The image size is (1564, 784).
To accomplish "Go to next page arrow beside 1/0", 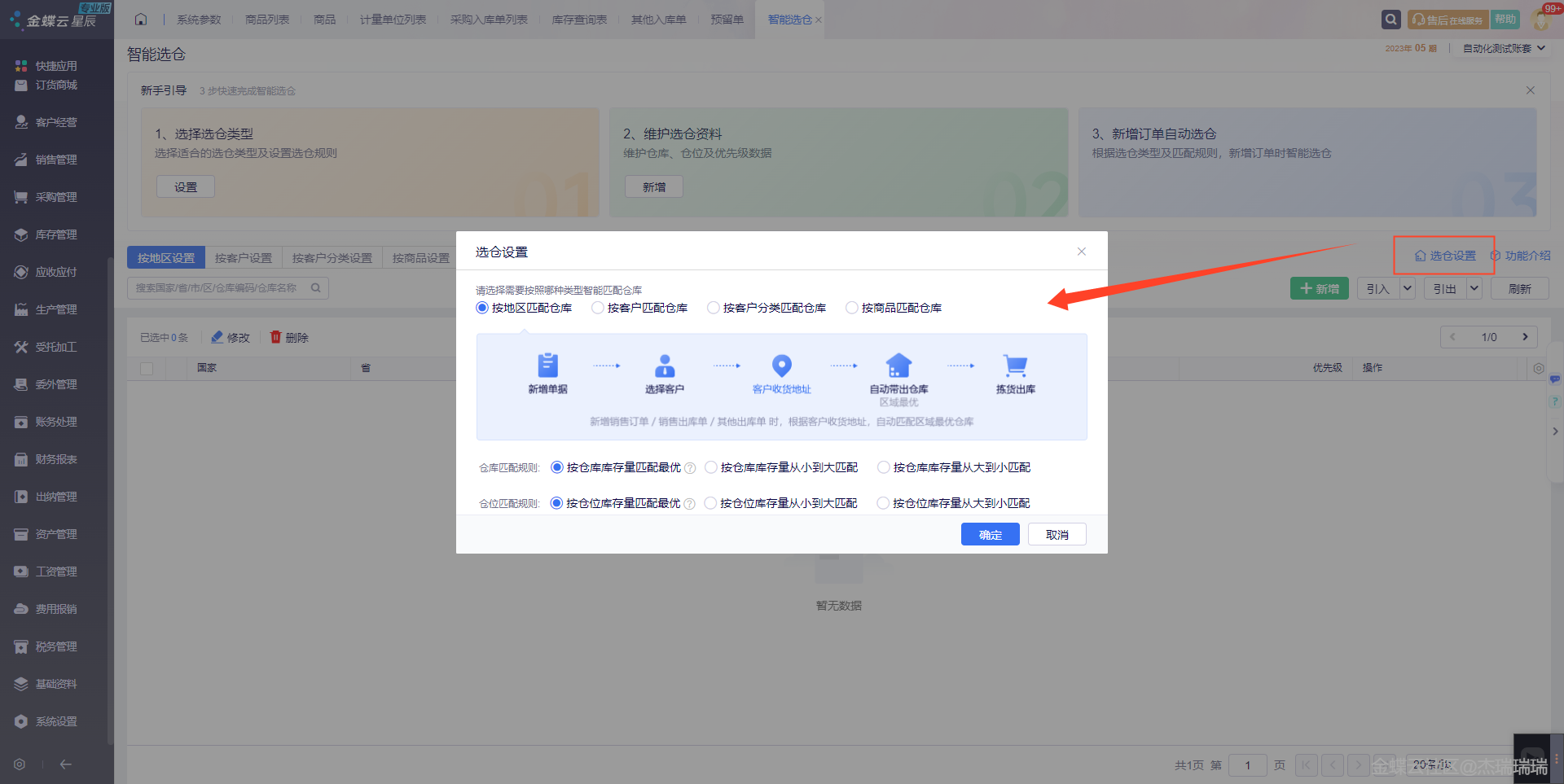I will click(1525, 337).
